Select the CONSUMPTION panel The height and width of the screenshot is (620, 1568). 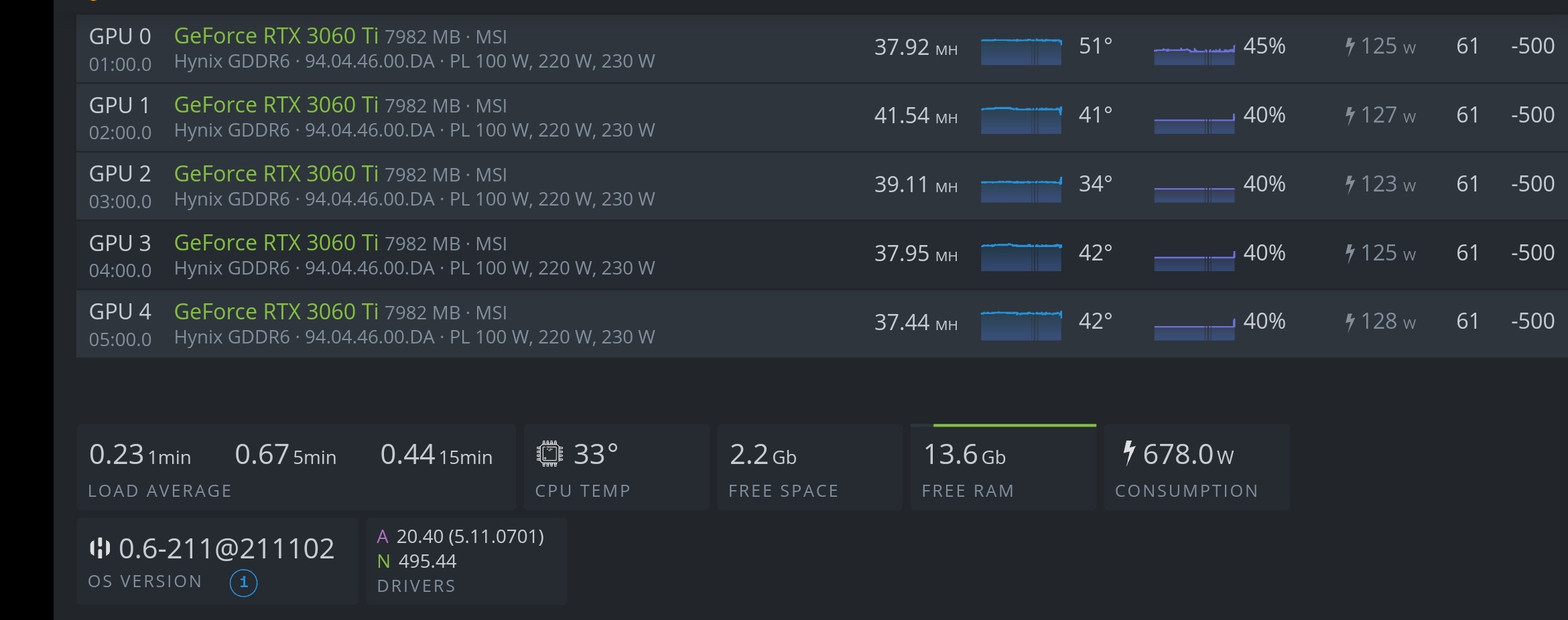point(1197,467)
